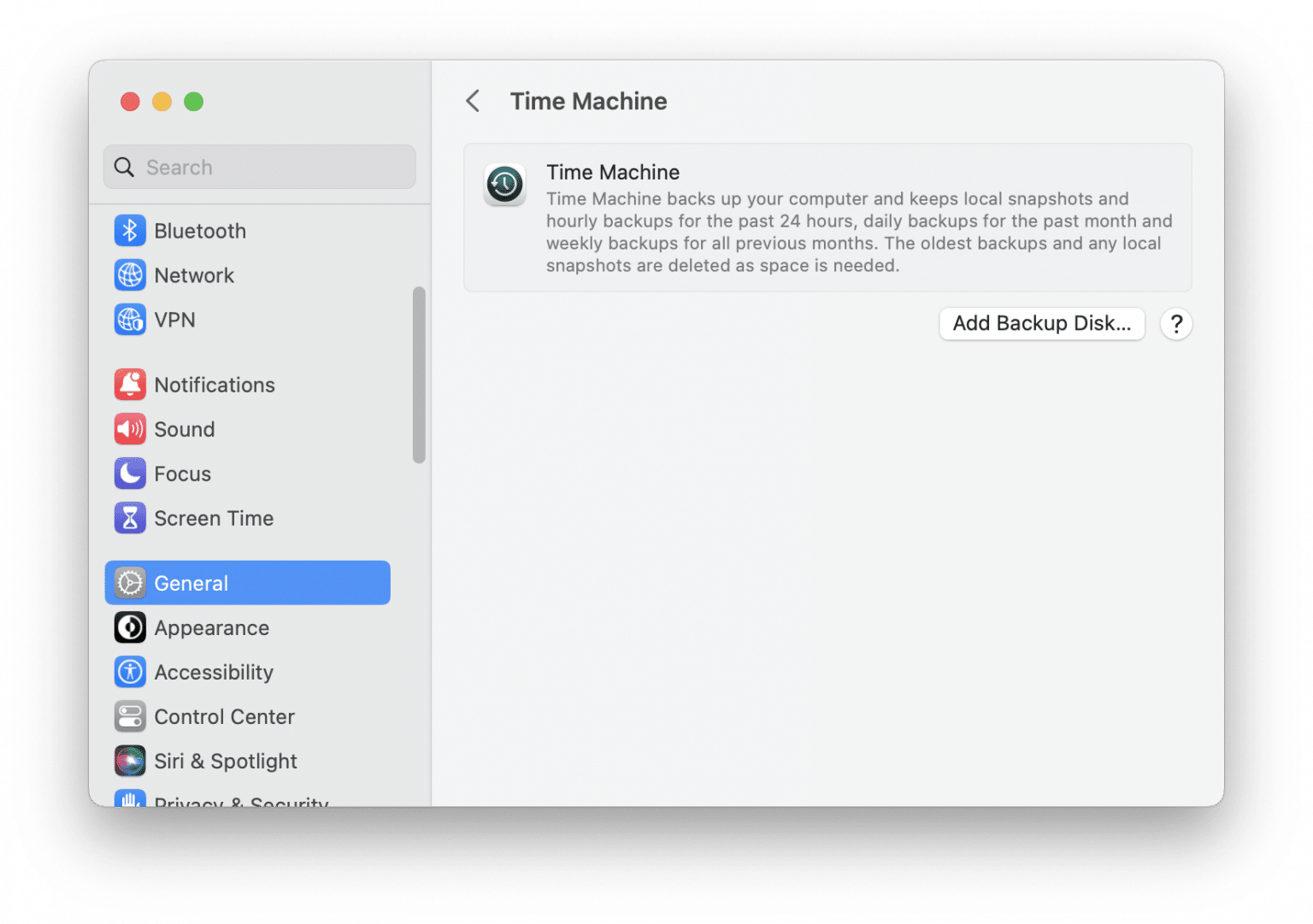The height and width of the screenshot is (924, 1313).
Task: Click the VPN icon in sidebar
Action: tap(130, 320)
